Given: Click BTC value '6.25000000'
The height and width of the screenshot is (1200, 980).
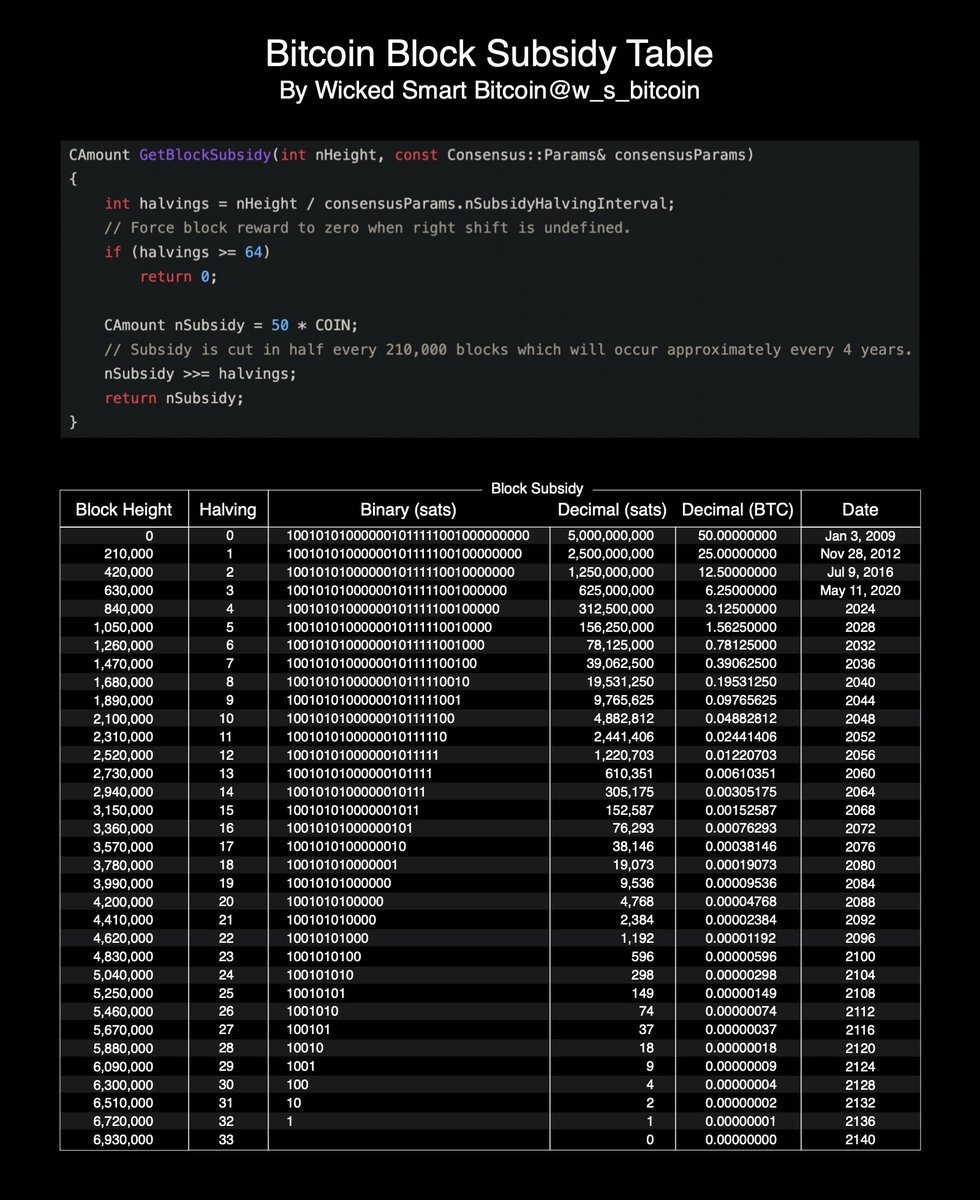Looking at the screenshot, I should [741, 591].
